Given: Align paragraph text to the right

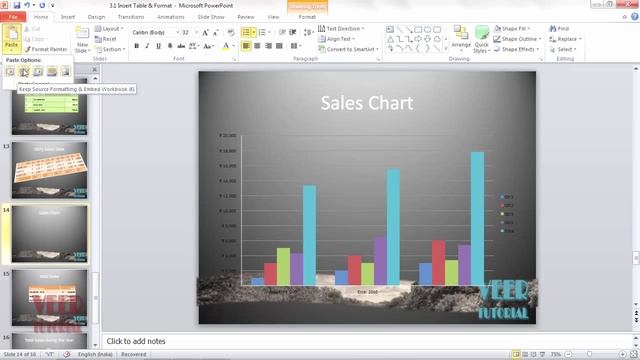Looking at the screenshot, I should (268, 46).
